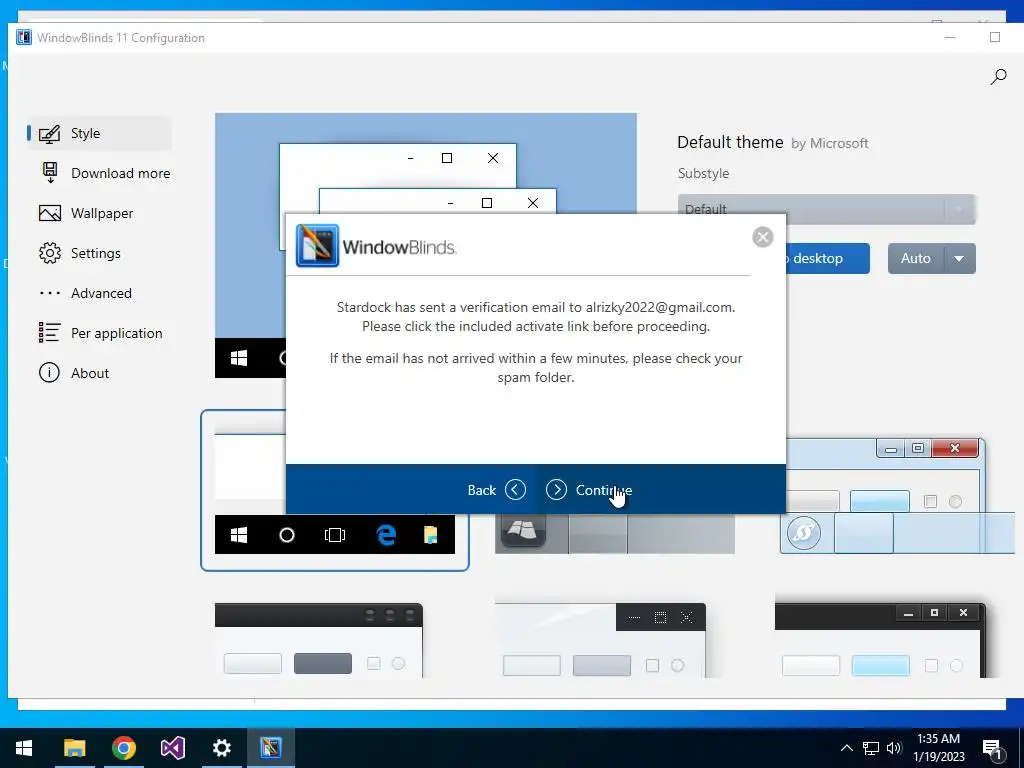Click the Continue right-chevron circle icon
This screenshot has width=1024, height=768.
click(556, 490)
